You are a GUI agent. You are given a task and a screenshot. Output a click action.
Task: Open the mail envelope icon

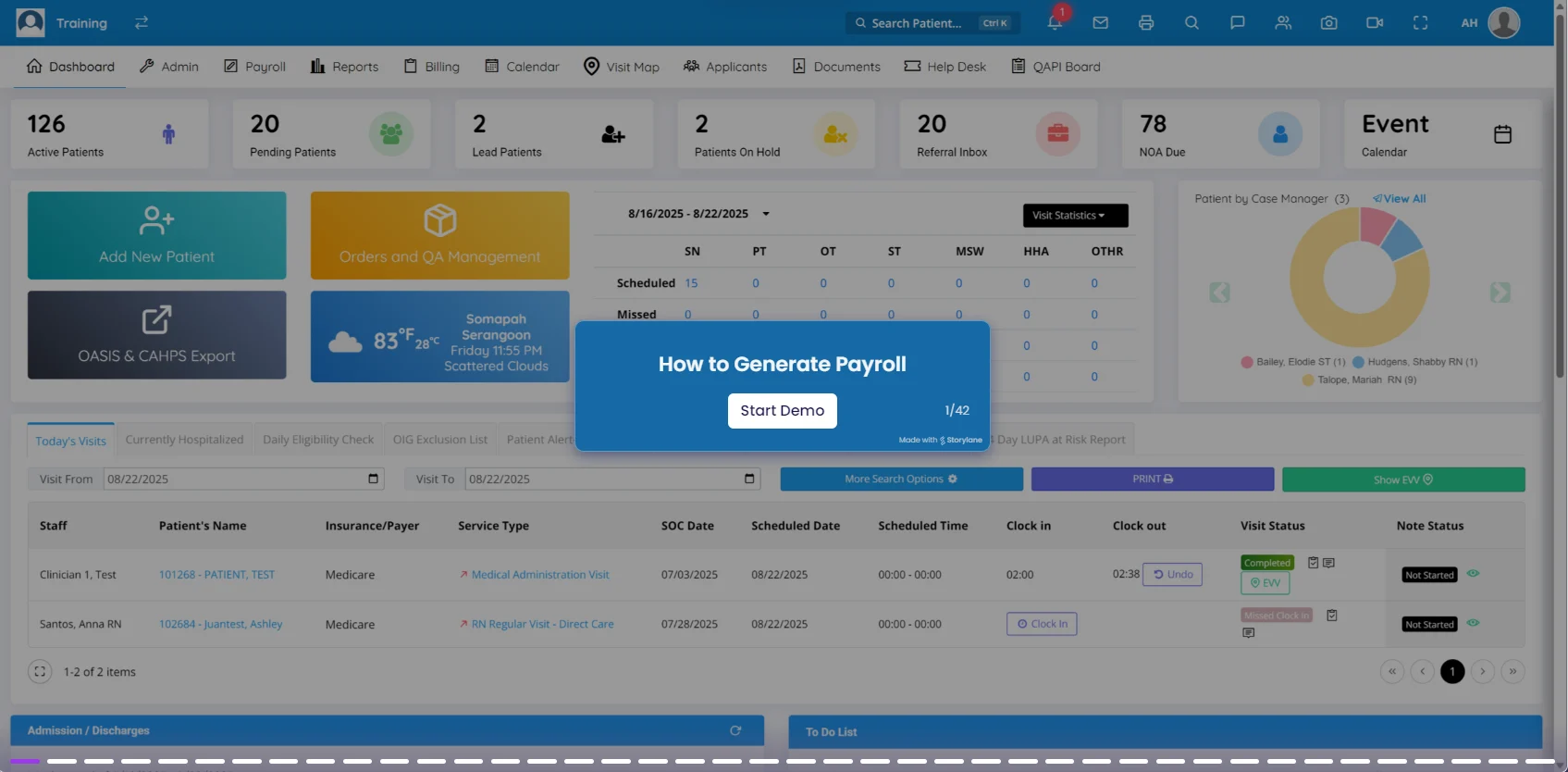pos(1100,23)
